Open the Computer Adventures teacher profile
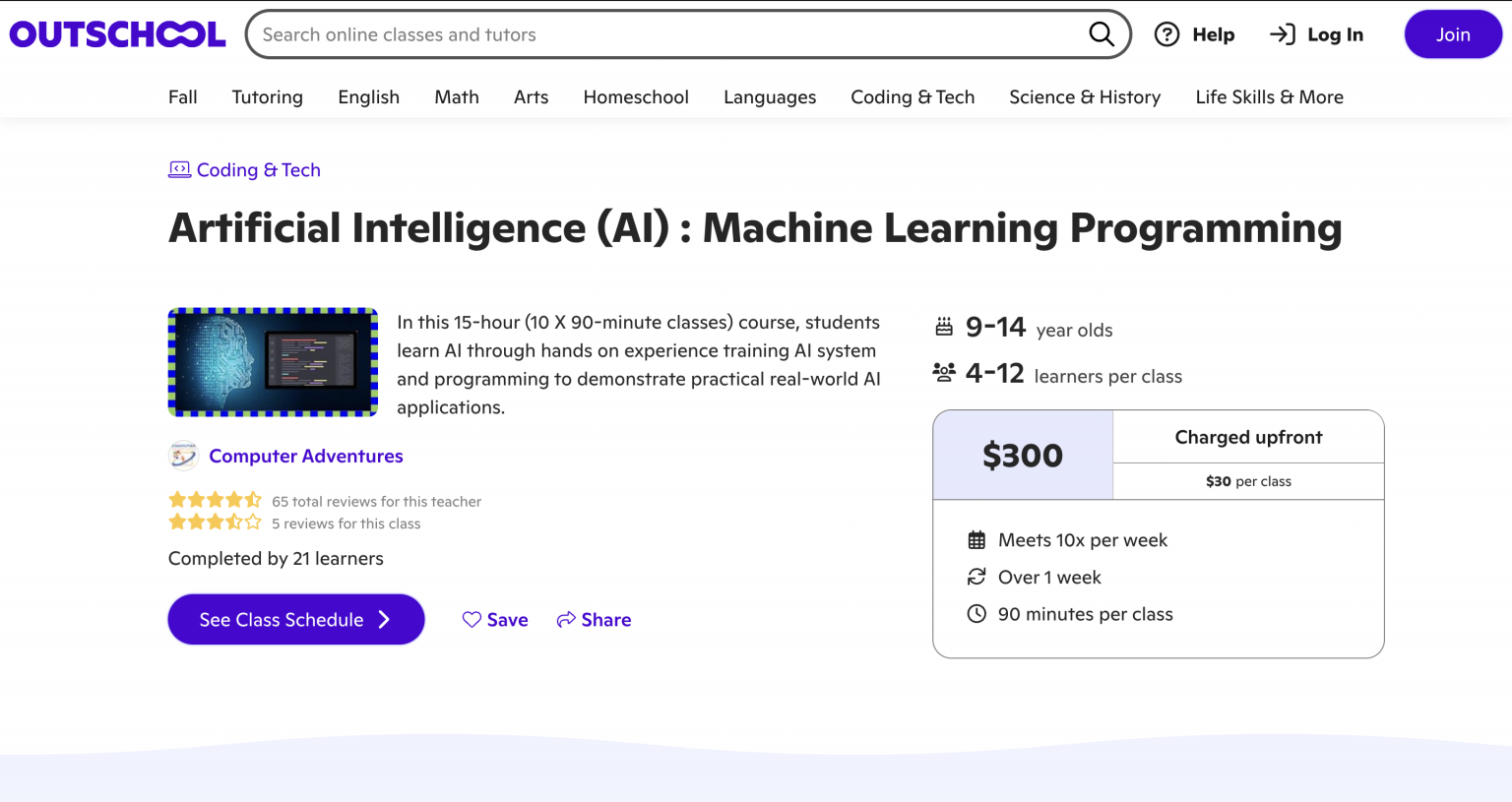Screen dimensions: 1512x802 (x=305, y=455)
